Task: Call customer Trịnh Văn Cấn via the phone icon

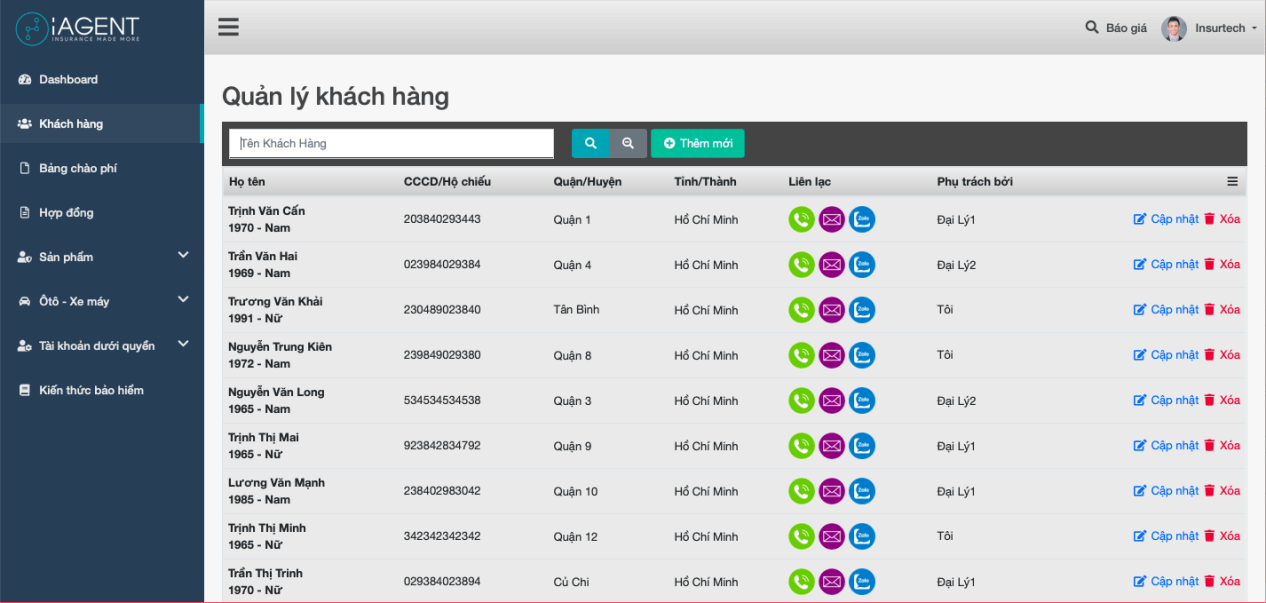Action: (801, 220)
